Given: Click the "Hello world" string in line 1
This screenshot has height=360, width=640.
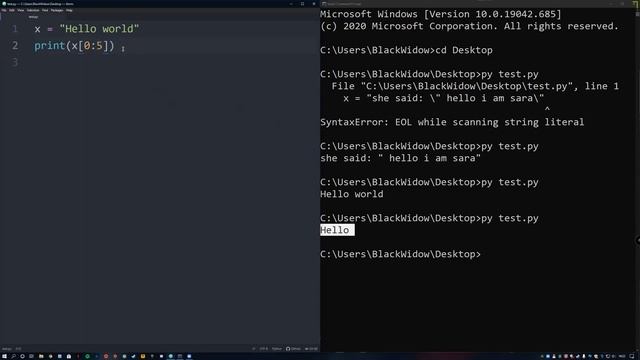Looking at the screenshot, I should [99, 29].
